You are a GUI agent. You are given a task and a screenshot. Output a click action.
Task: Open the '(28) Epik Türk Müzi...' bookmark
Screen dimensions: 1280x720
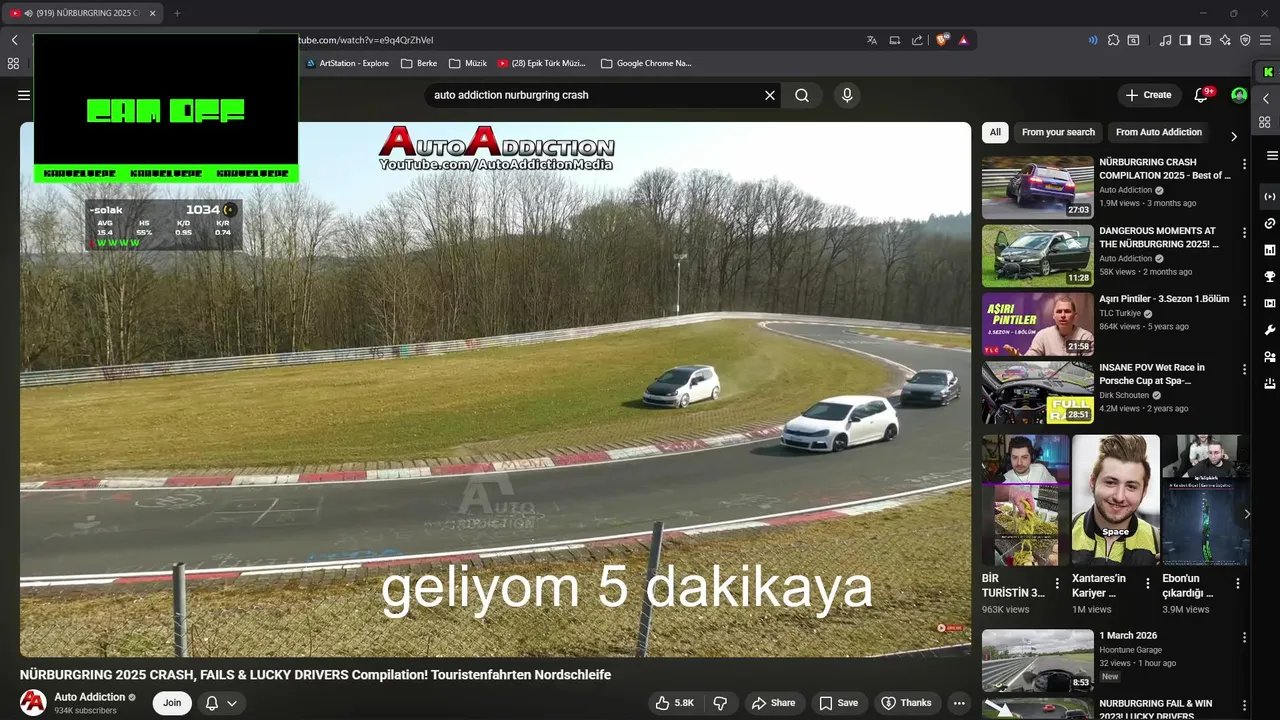click(541, 63)
